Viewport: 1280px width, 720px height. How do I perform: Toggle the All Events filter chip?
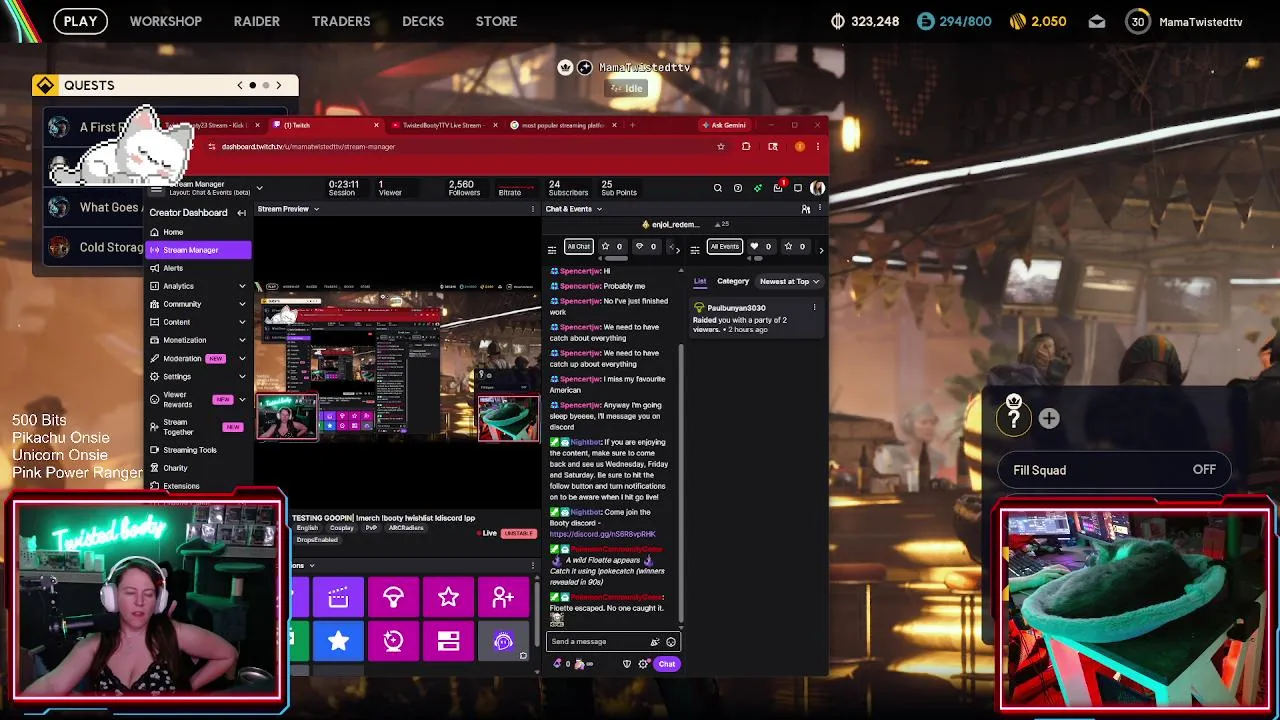click(724, 247)
